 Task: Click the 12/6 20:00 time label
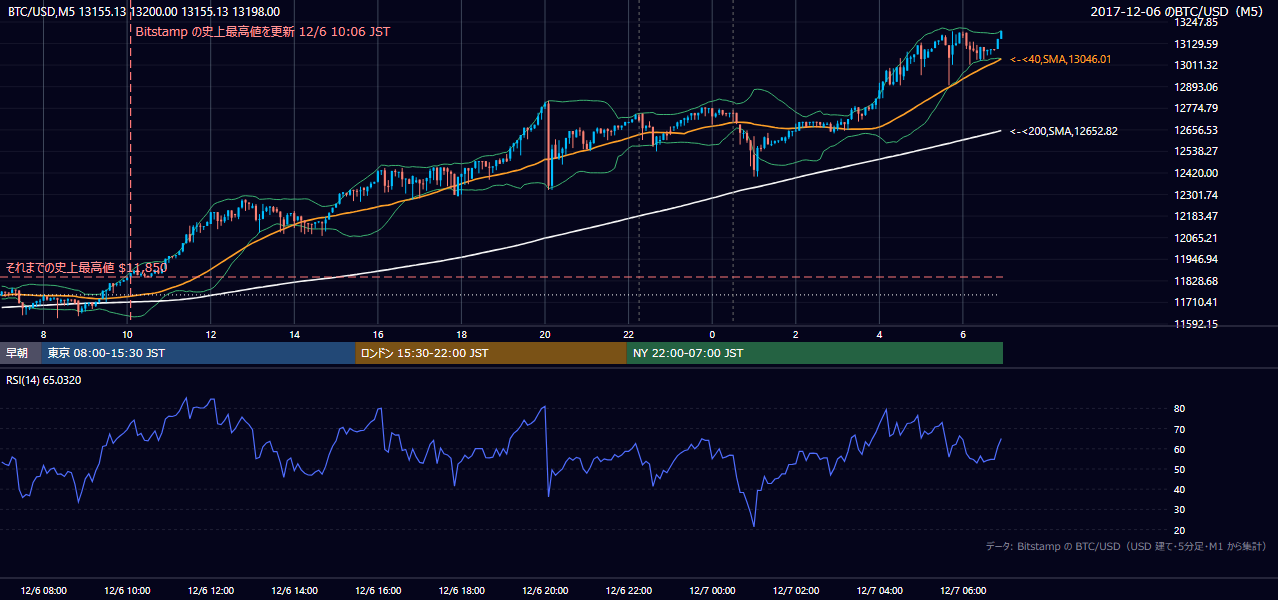click(x=545, y=591)
